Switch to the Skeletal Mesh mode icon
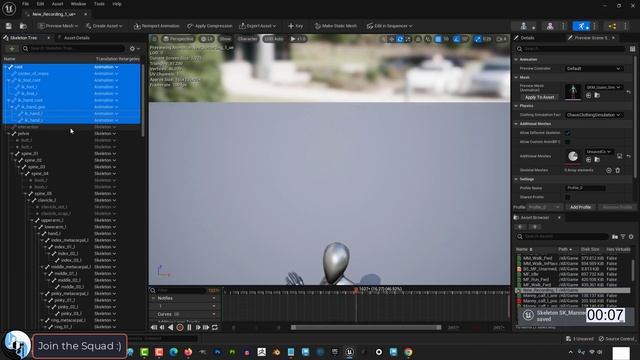This screenshot has height=360, width=640. pos(550,26)
